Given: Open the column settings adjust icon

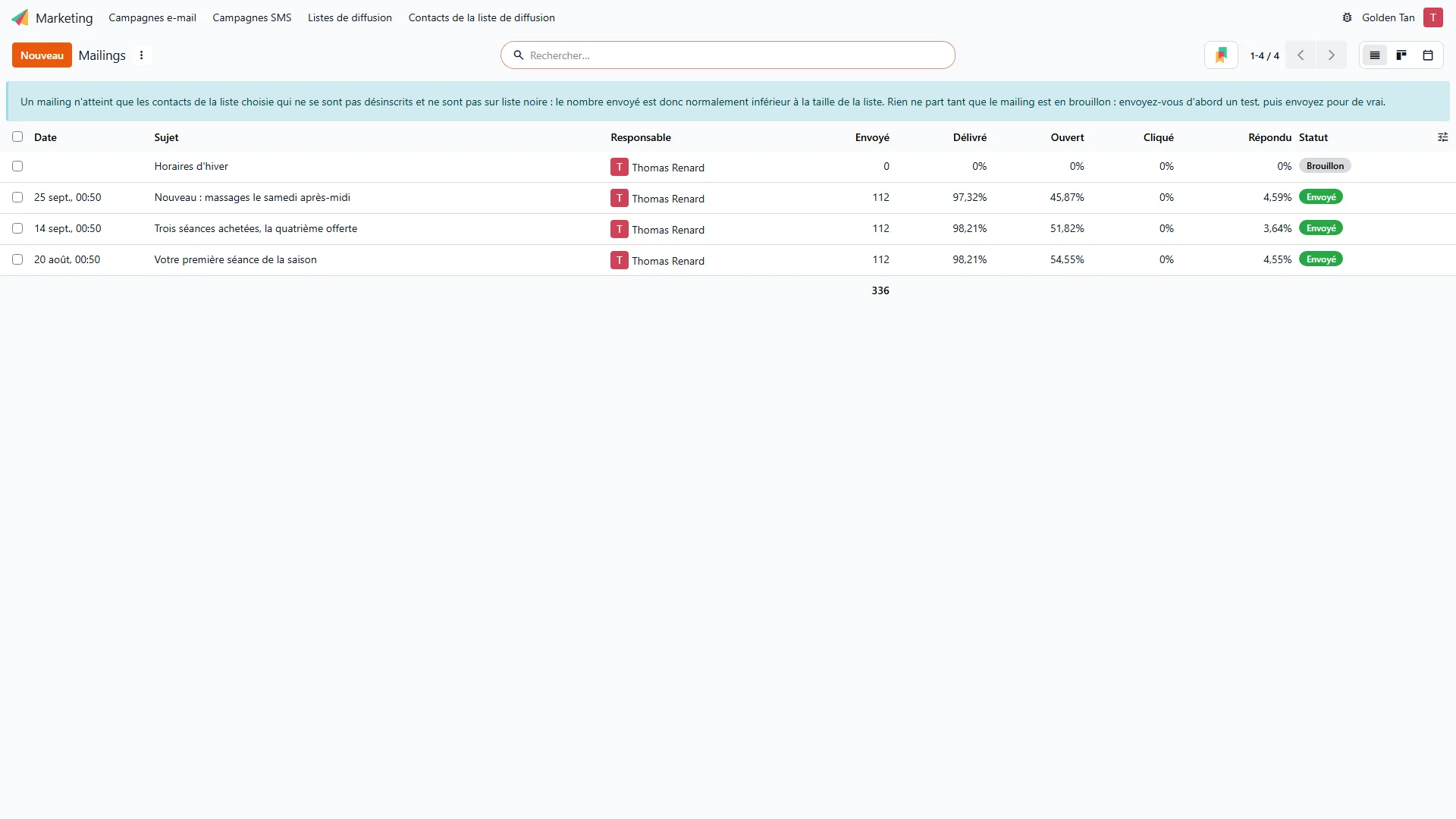Looking at the screenshot, I should 1442,137.
